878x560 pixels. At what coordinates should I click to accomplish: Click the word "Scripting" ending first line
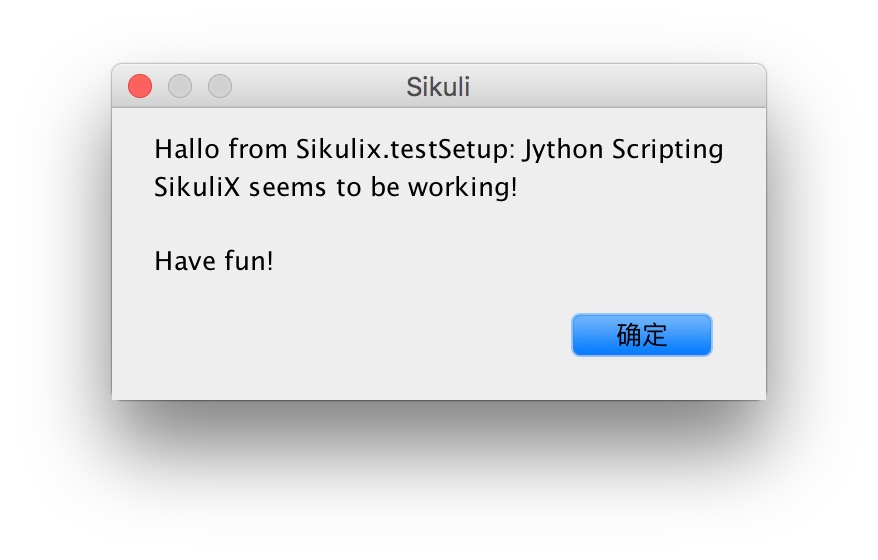(x=667, y=151)
